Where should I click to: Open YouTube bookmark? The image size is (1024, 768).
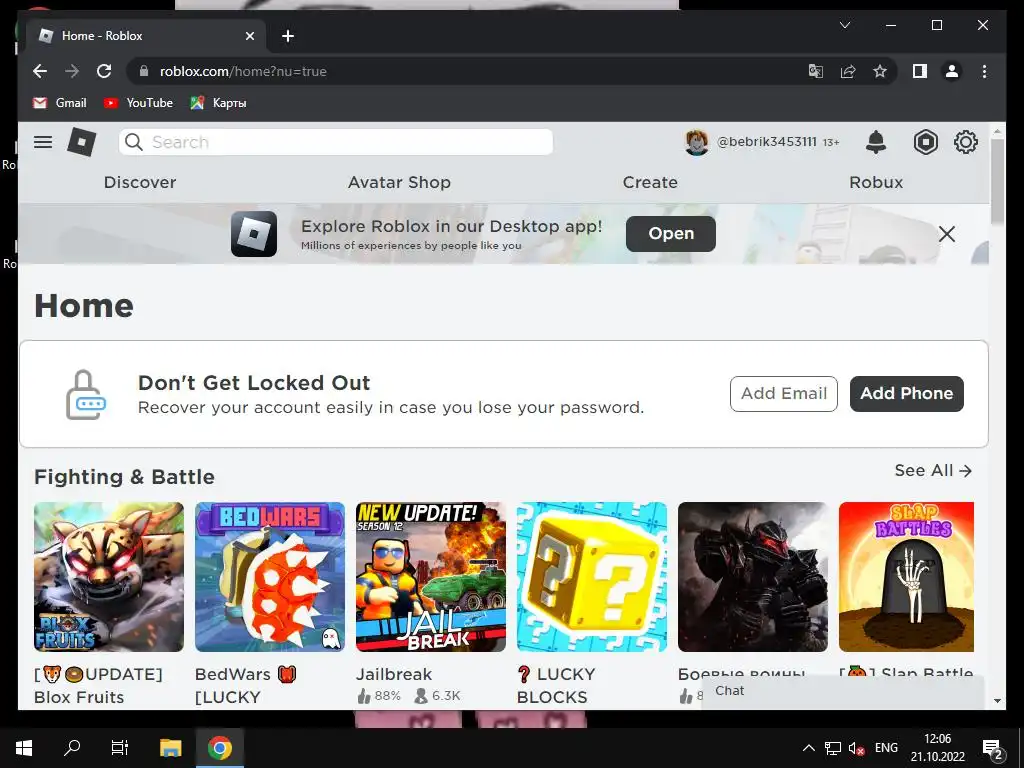(x=138, y=103)
